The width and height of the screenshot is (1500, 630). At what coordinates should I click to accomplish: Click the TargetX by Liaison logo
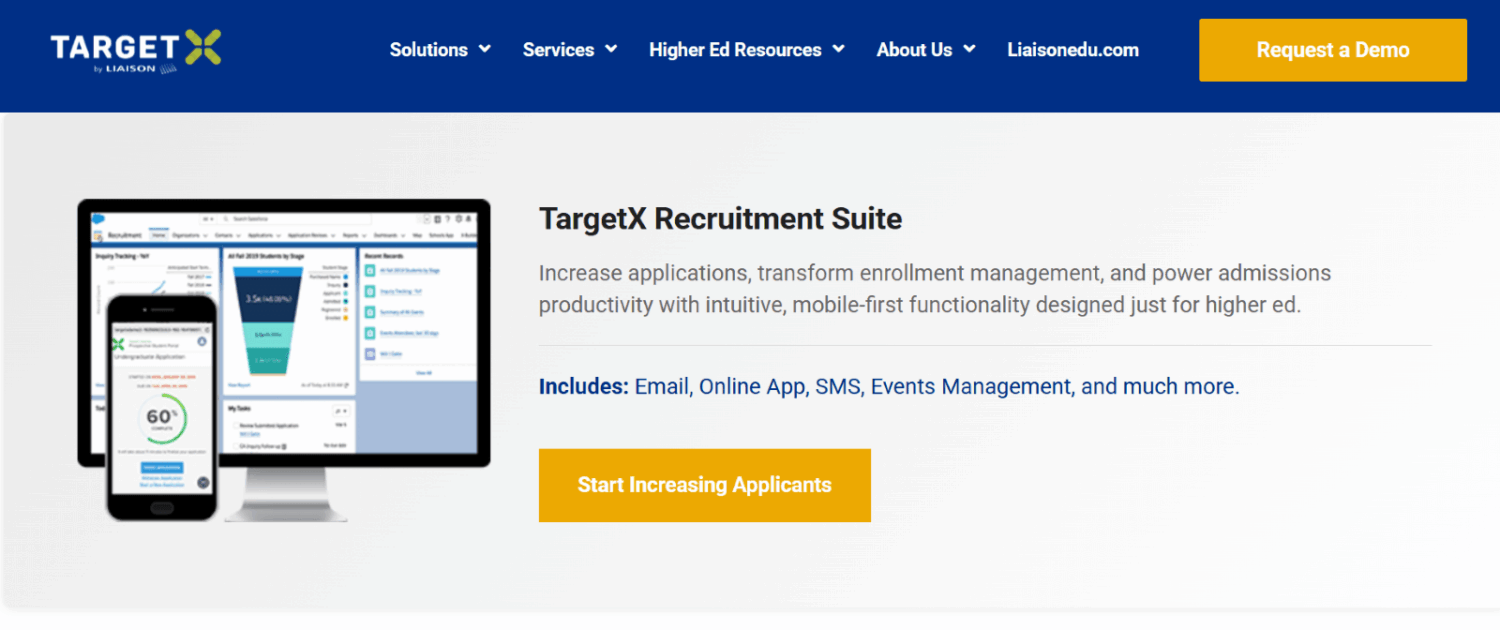135,50
